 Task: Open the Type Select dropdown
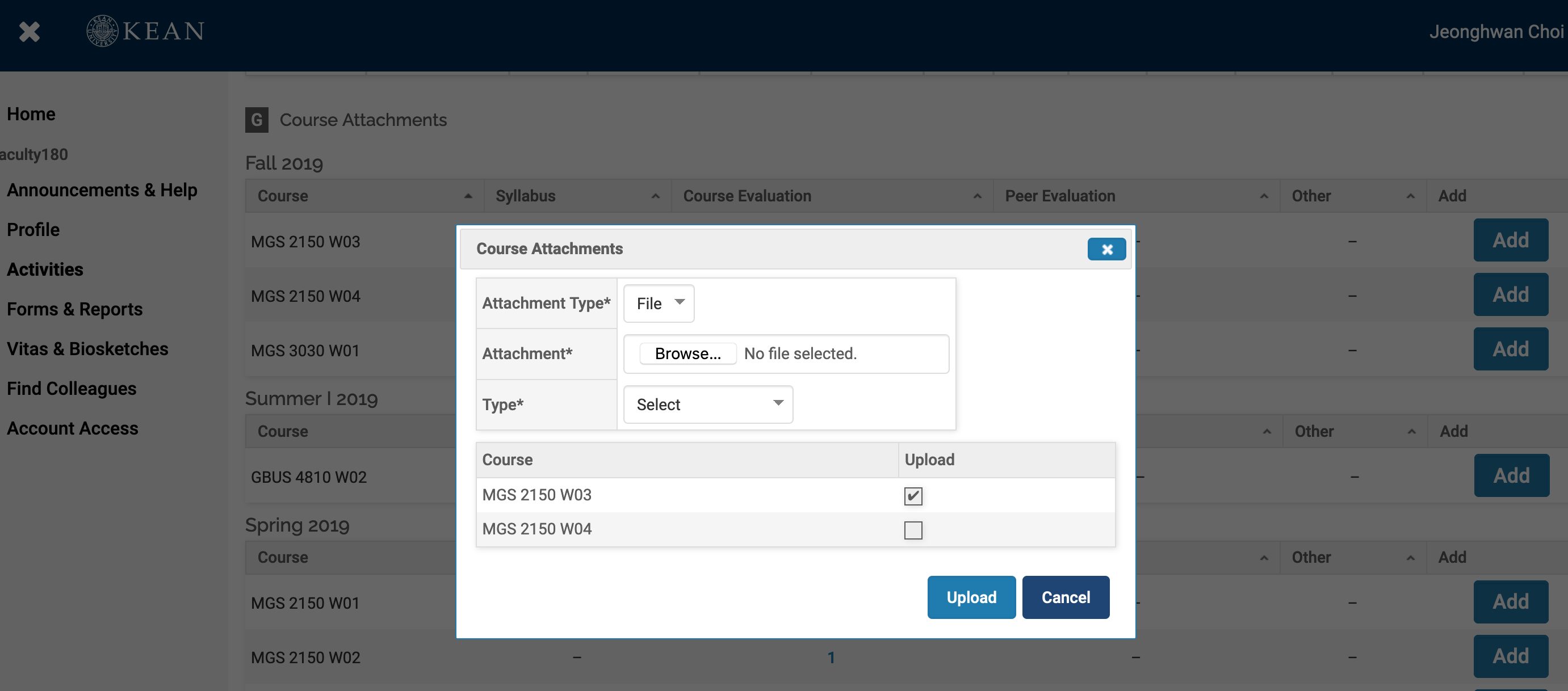[x=708, y=404]
